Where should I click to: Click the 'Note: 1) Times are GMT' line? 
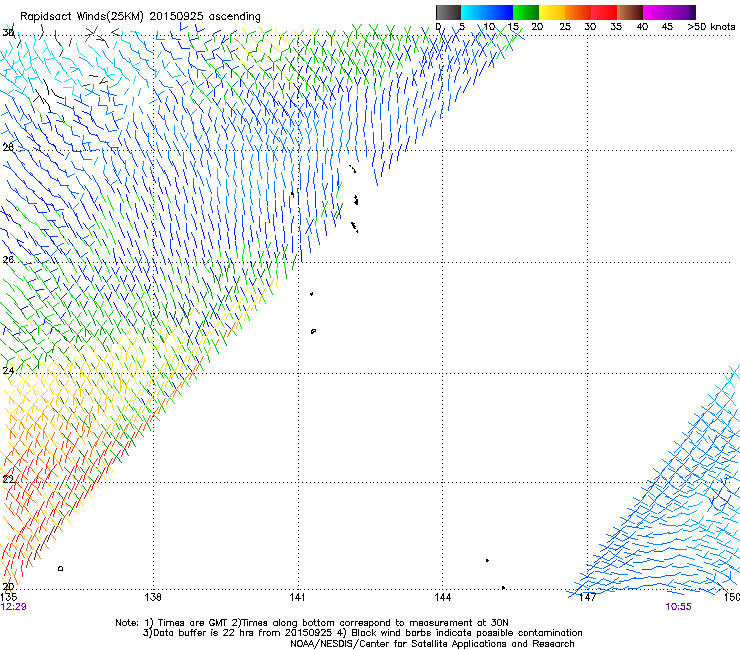click(311, 623)
